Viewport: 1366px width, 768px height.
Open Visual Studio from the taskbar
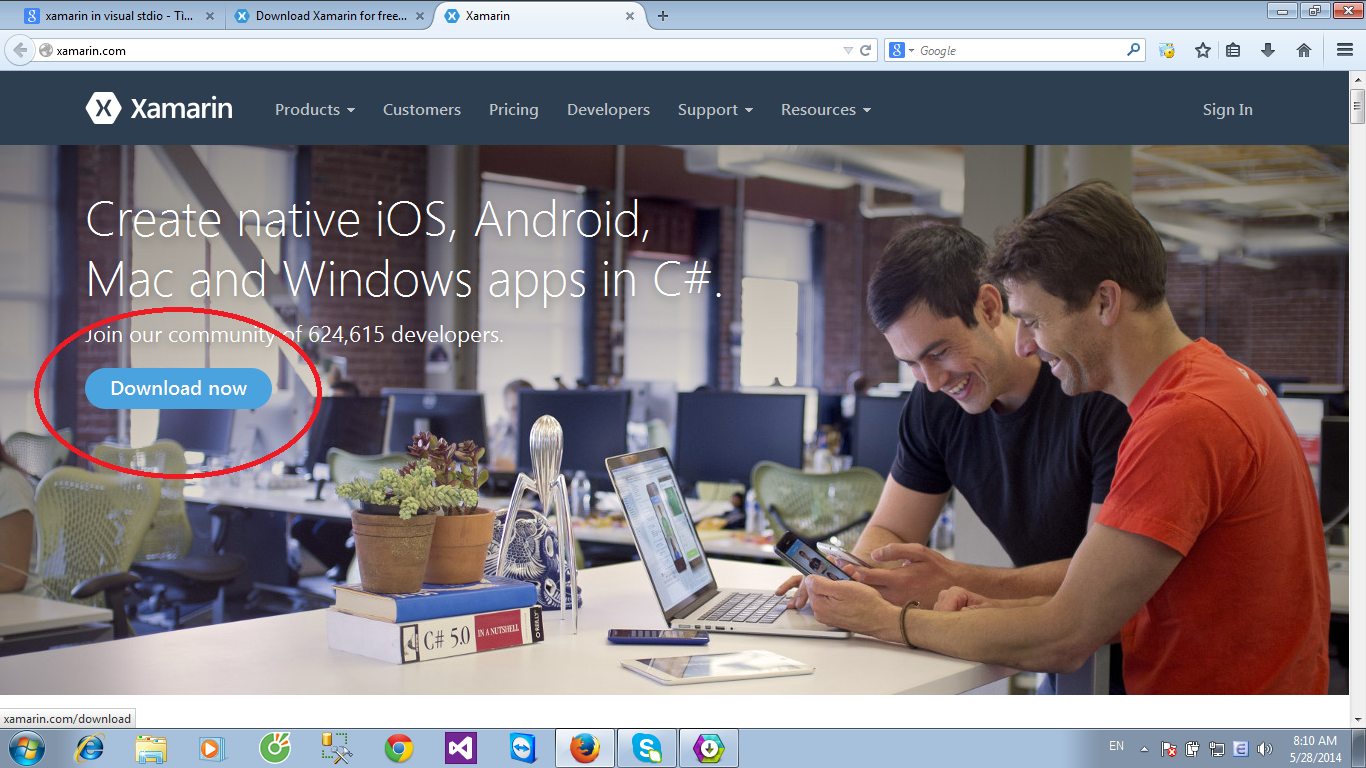pyautogui.click(x=461, y=748)
